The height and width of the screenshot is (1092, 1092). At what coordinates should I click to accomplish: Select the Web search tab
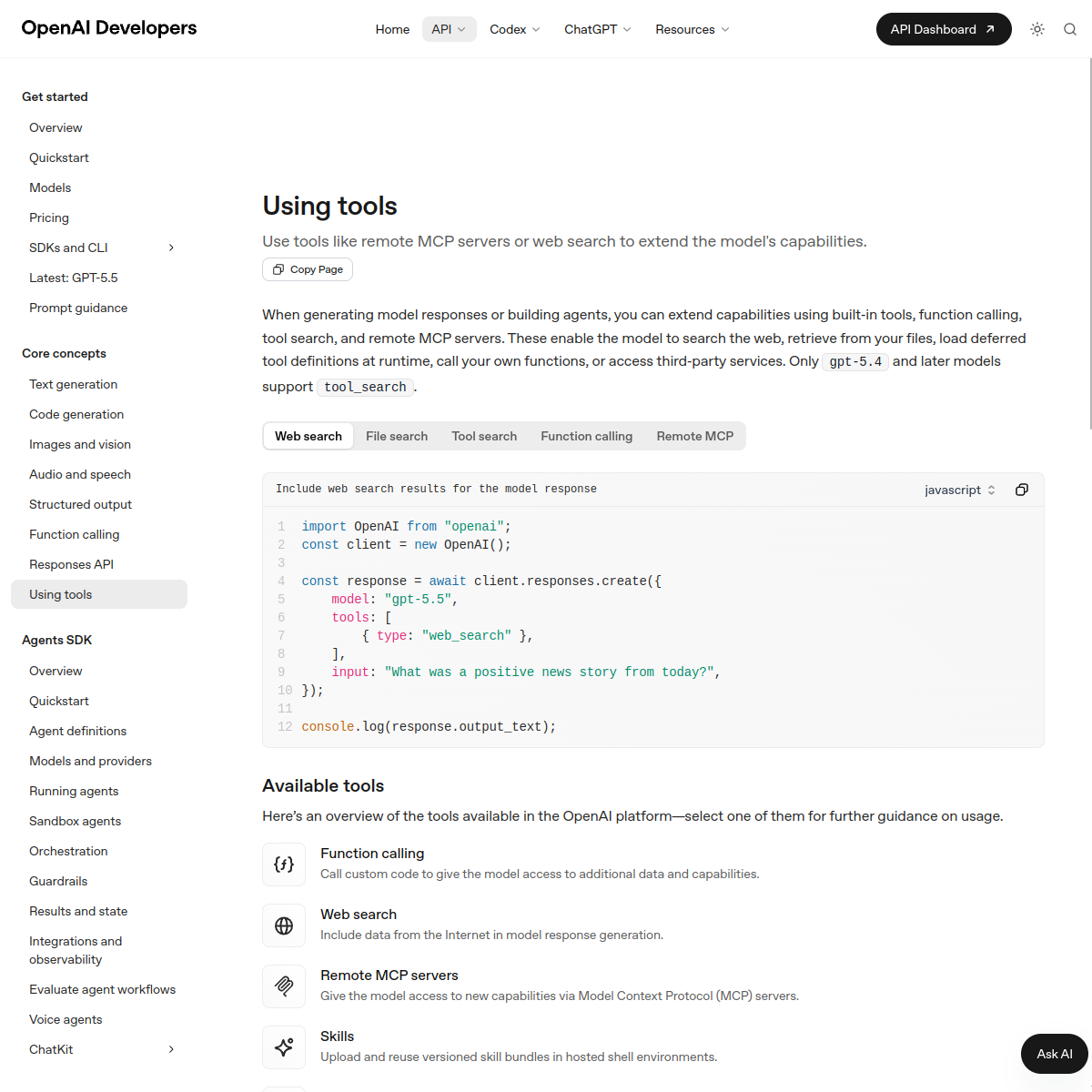(308, 436)
